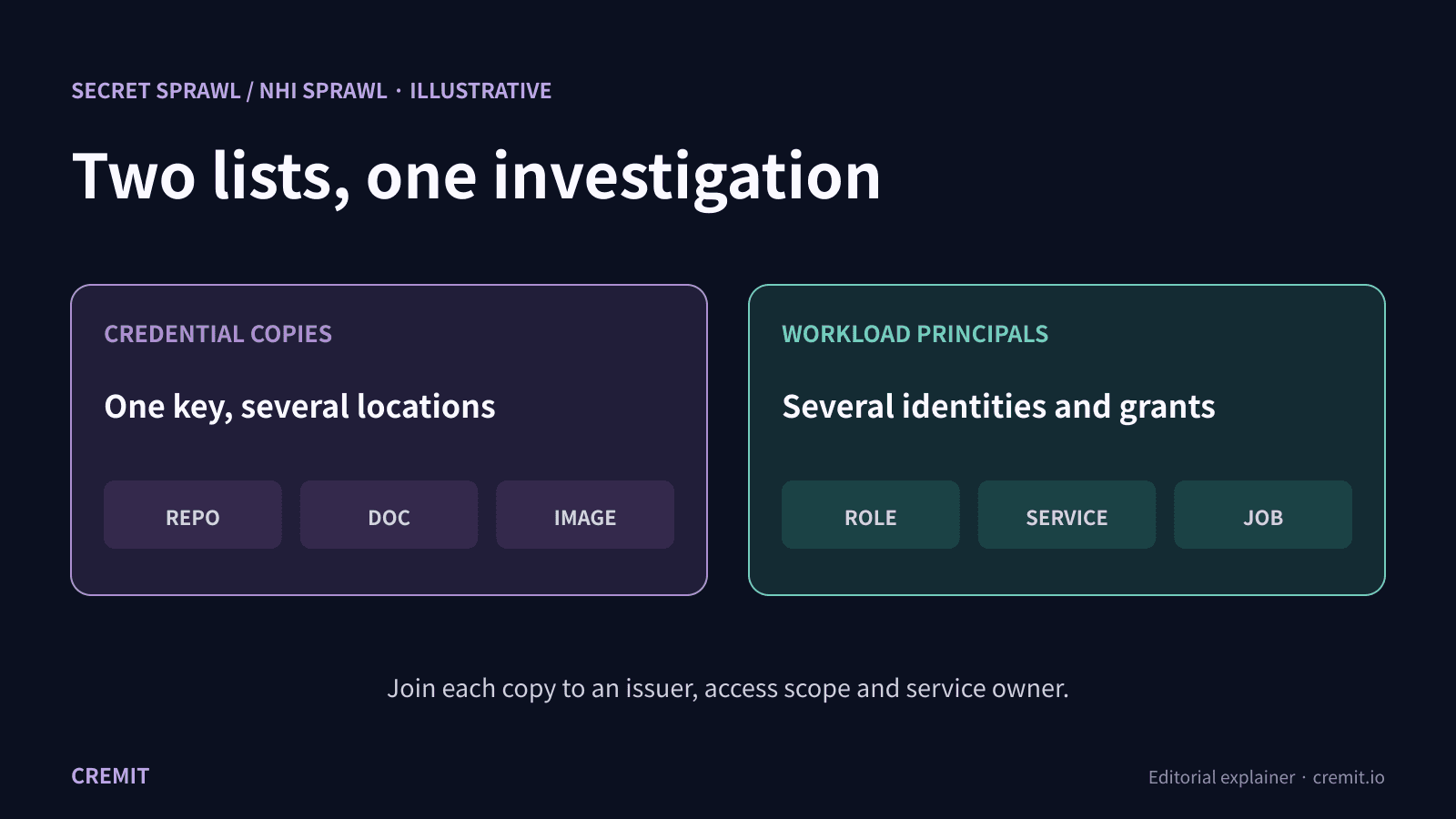This screenshot has width=1456, height=819.
Task: Click the CREMIT logo text
Action: [x=110, y=776]
